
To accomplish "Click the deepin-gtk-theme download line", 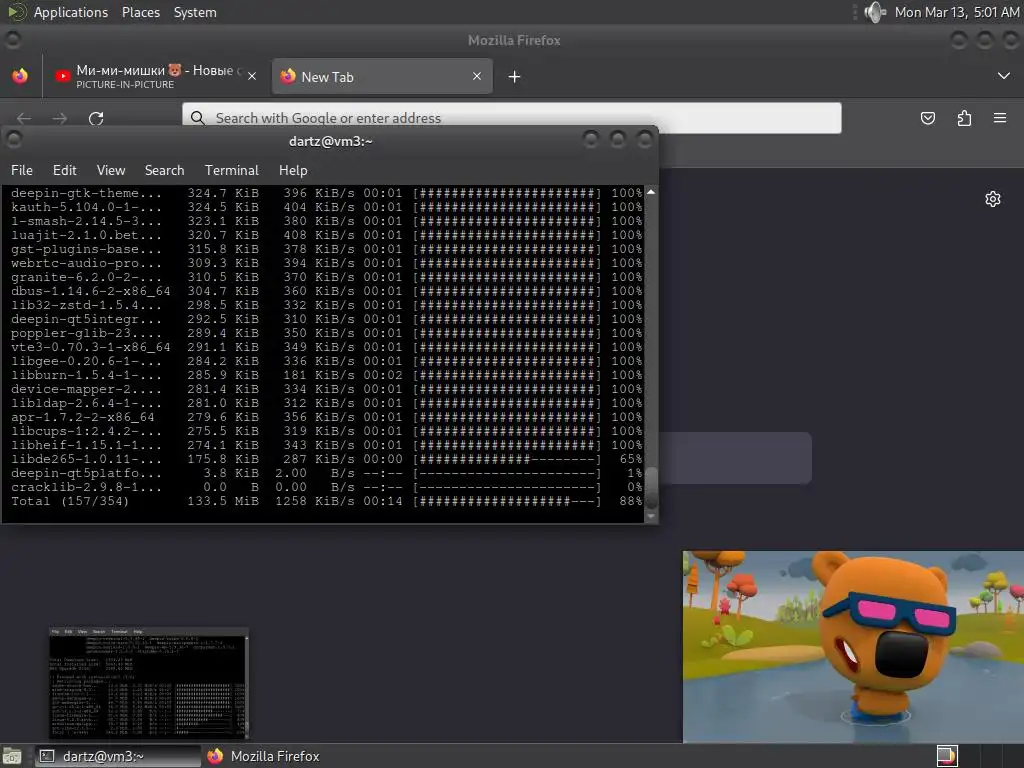I will [x=327, y=193].
